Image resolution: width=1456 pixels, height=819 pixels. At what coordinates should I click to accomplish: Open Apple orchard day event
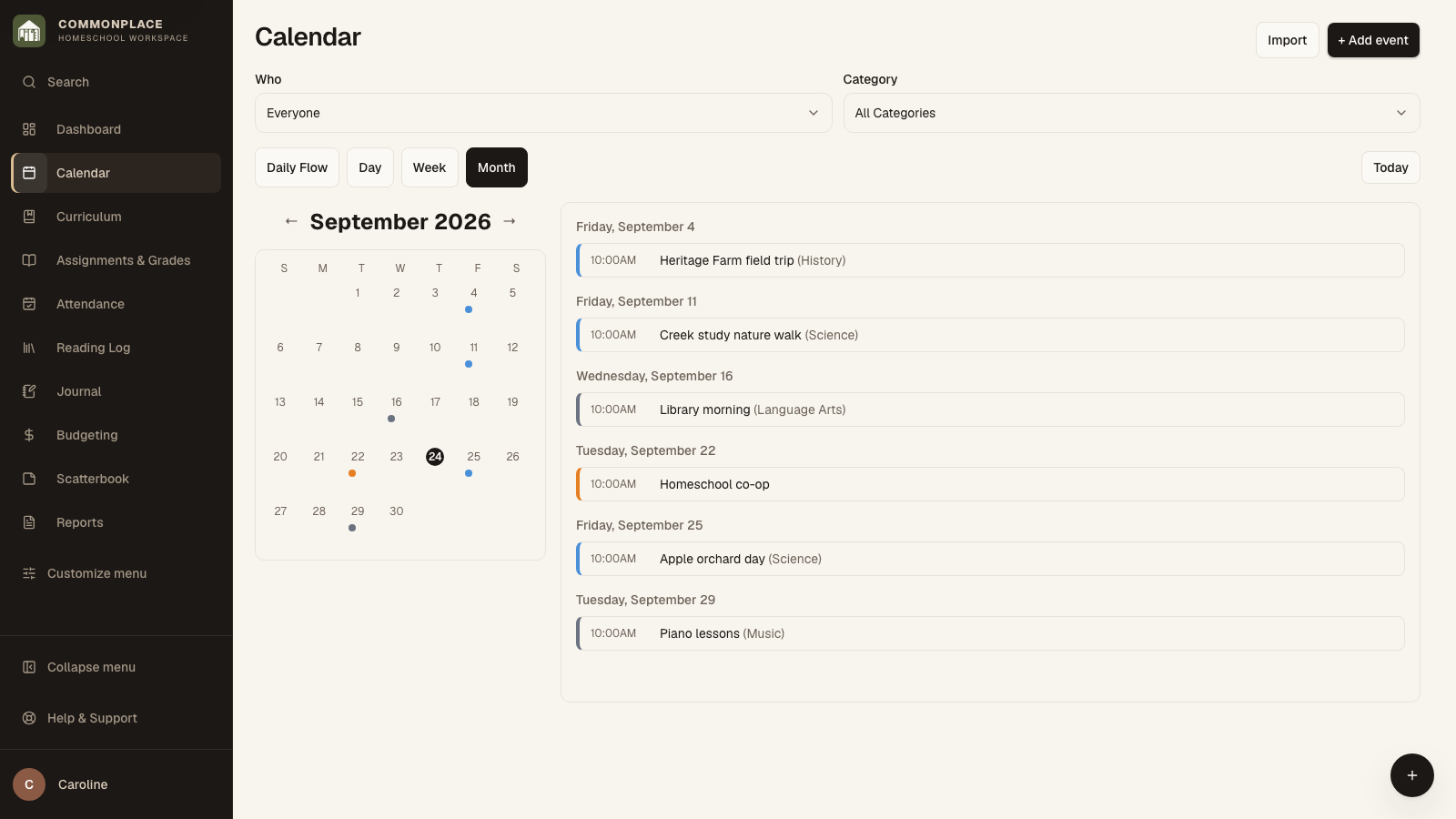click(990, 559)
